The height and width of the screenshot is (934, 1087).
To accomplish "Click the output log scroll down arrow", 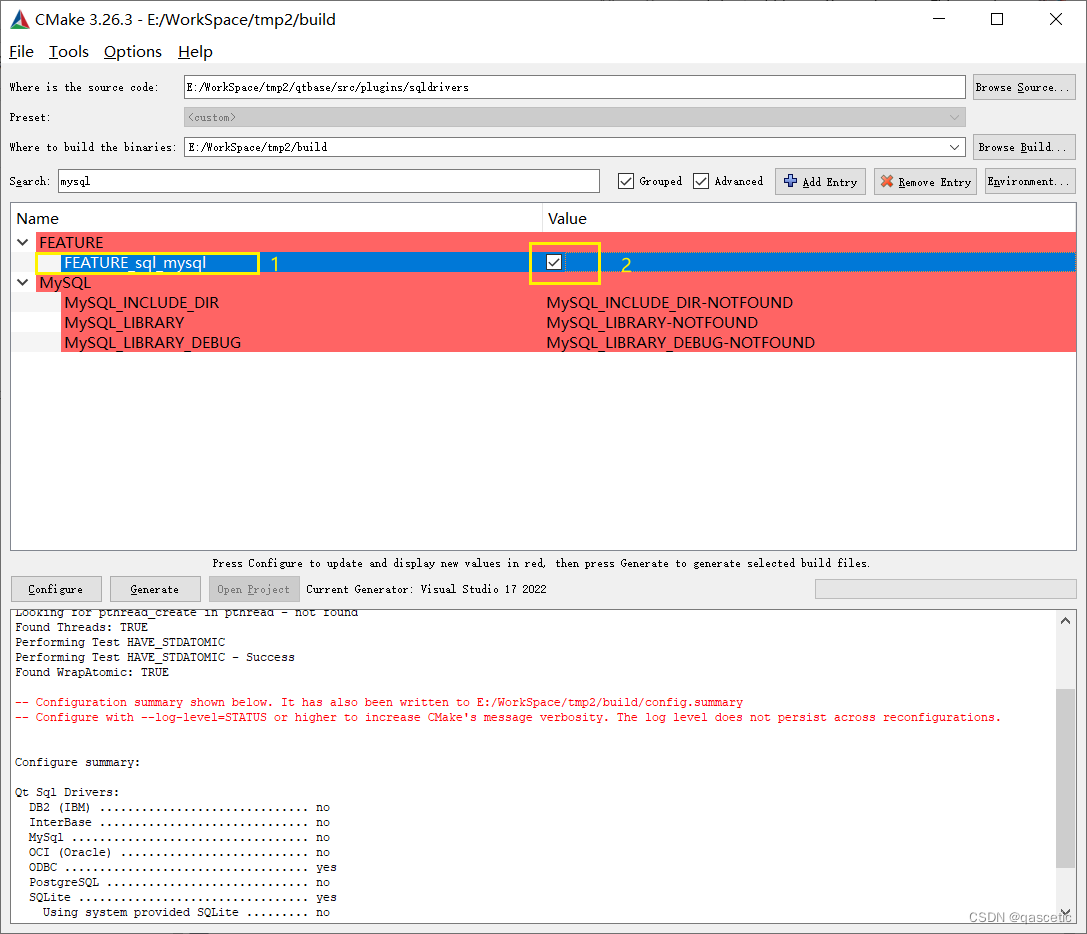I will [1065, 913].
